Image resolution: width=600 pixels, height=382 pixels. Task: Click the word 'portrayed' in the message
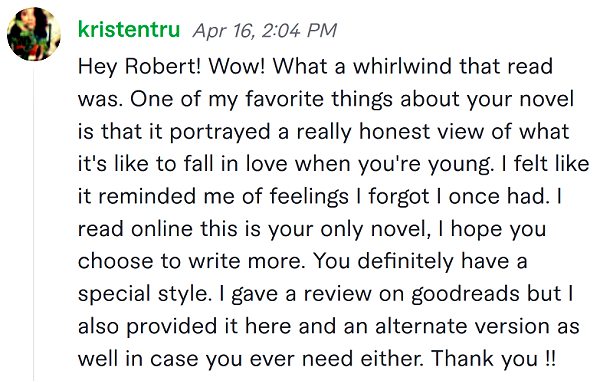pos(220,132)
